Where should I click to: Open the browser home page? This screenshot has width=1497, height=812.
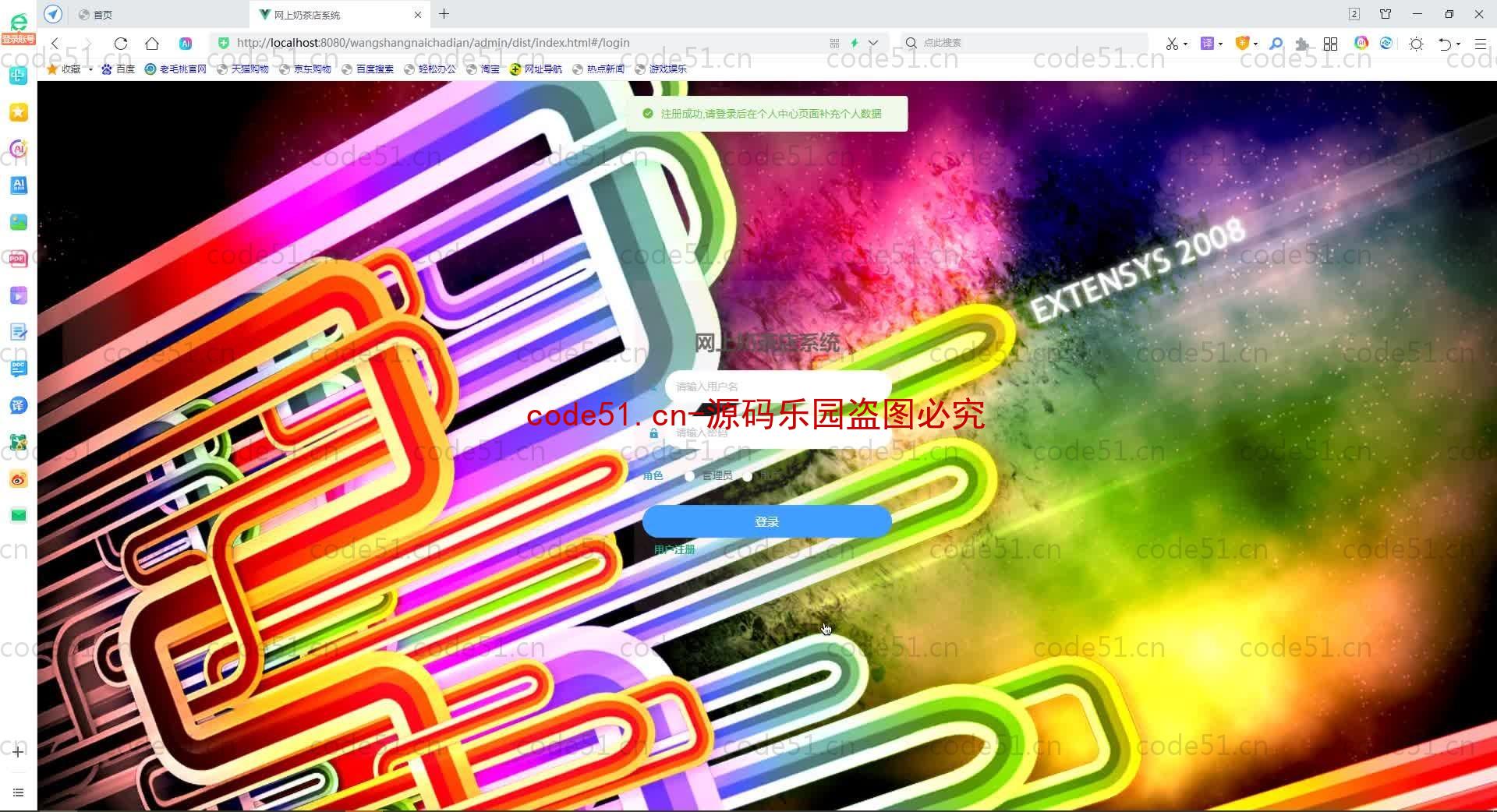[152, 44]
